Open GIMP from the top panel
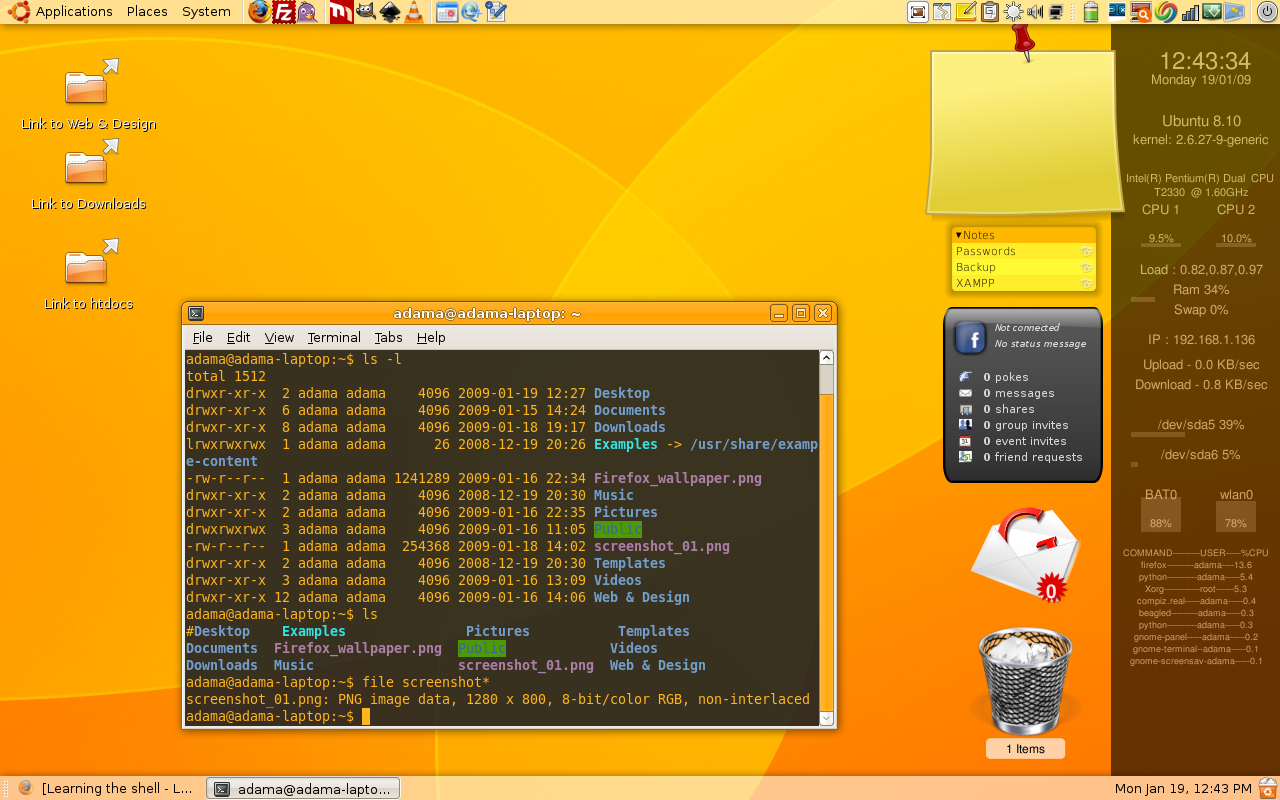The image size is (1280, 800). [366, 12]
